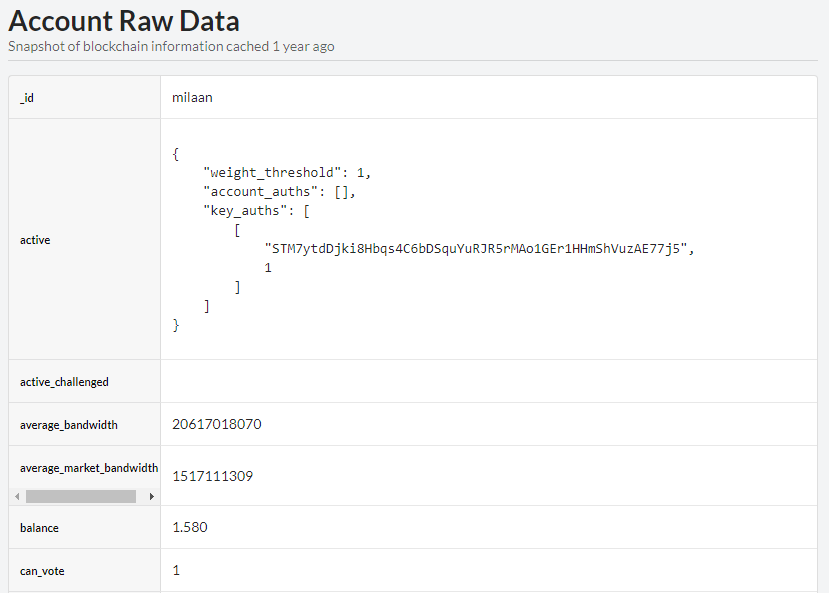Viewport: 829px width, 593px height.
Task: Click the can_vote row label
Action: pyautogui.click(x=42, y=571)
